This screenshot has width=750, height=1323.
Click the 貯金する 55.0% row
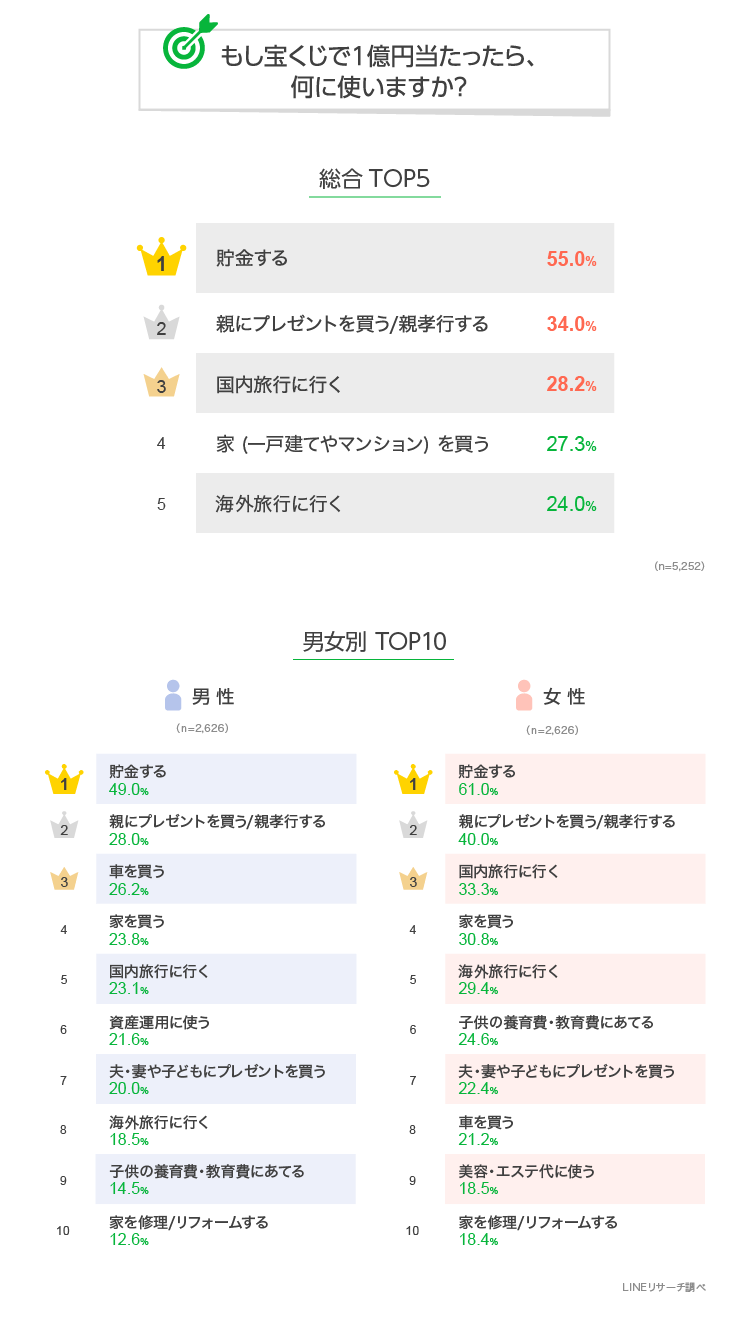[x=404, y=258]
